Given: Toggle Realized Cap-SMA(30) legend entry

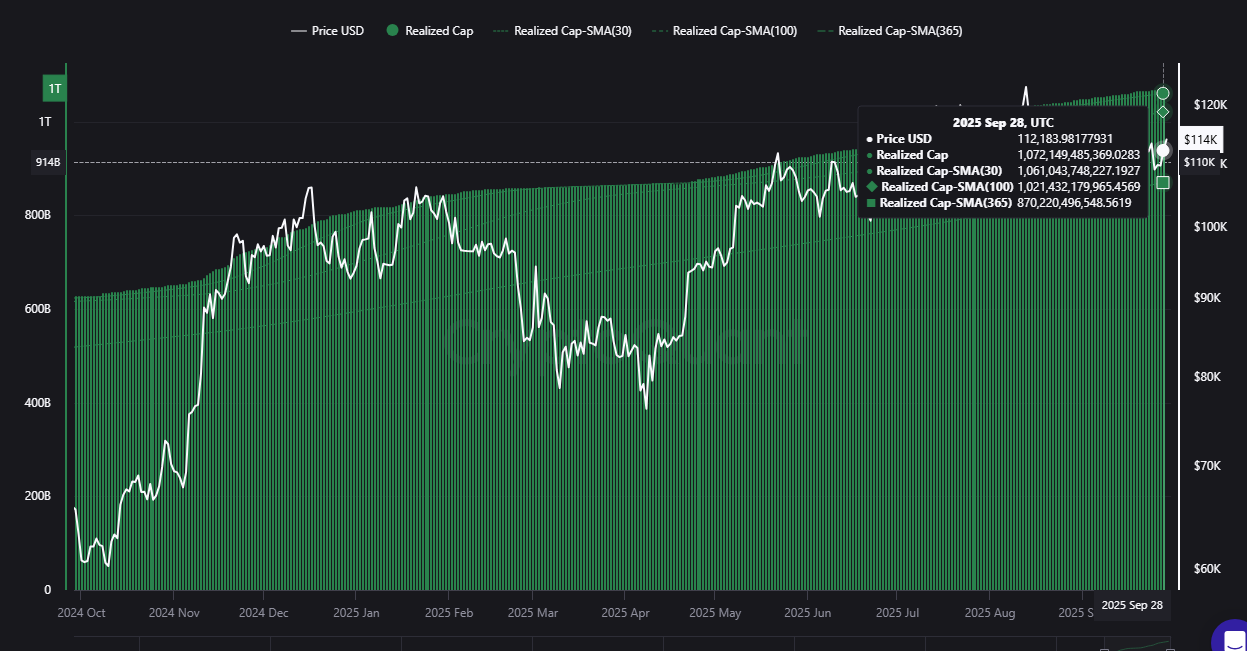Looking at the screenshot, I should (x=562, y=31).
